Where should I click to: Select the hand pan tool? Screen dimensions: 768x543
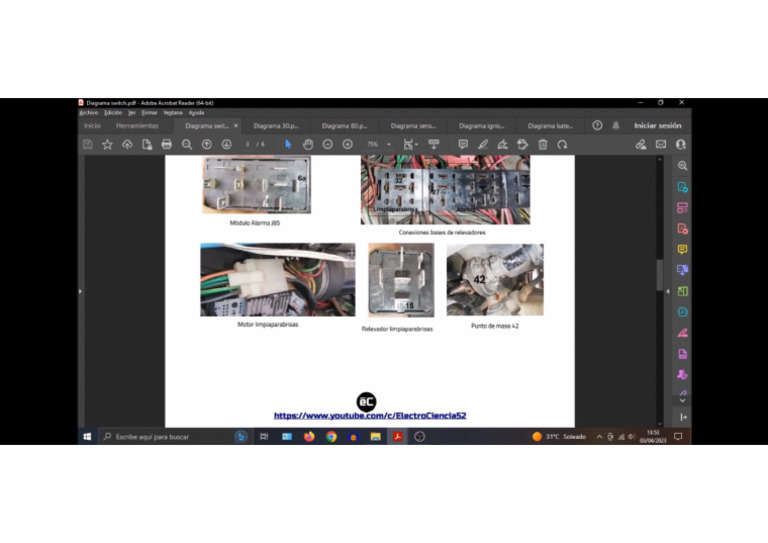tap(308, 144)
